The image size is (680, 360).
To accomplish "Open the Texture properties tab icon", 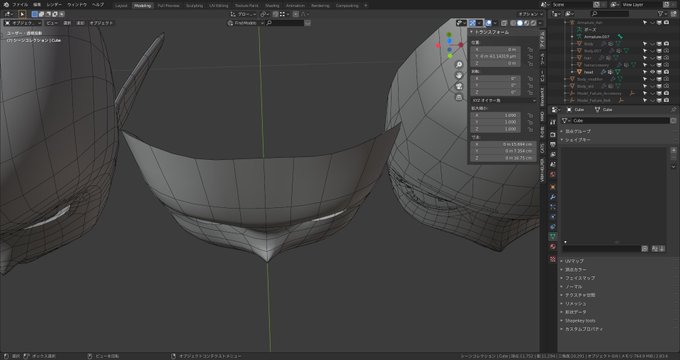I will 552,259.
